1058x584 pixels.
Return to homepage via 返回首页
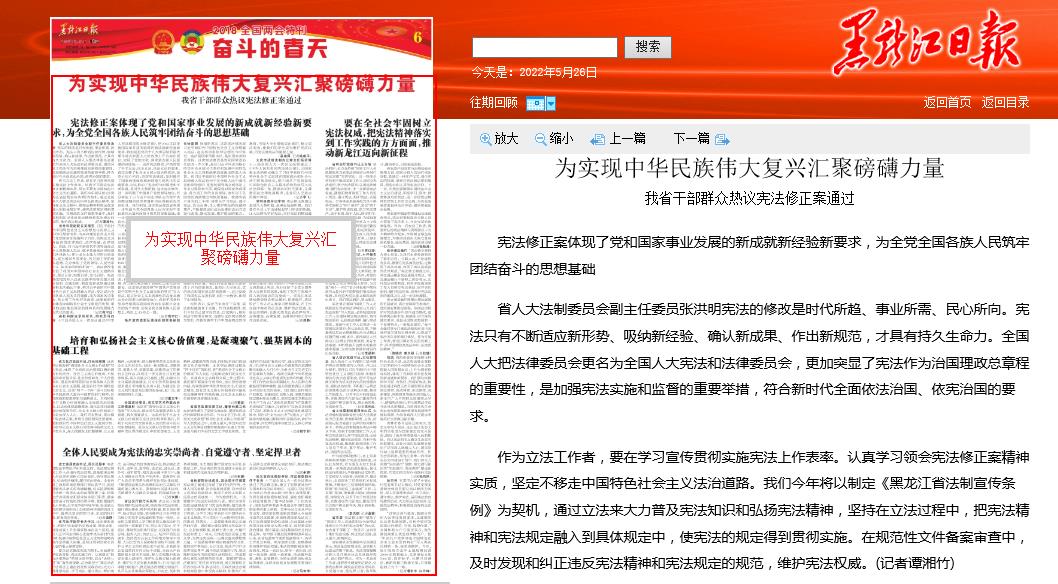click(x=947, y=102)
